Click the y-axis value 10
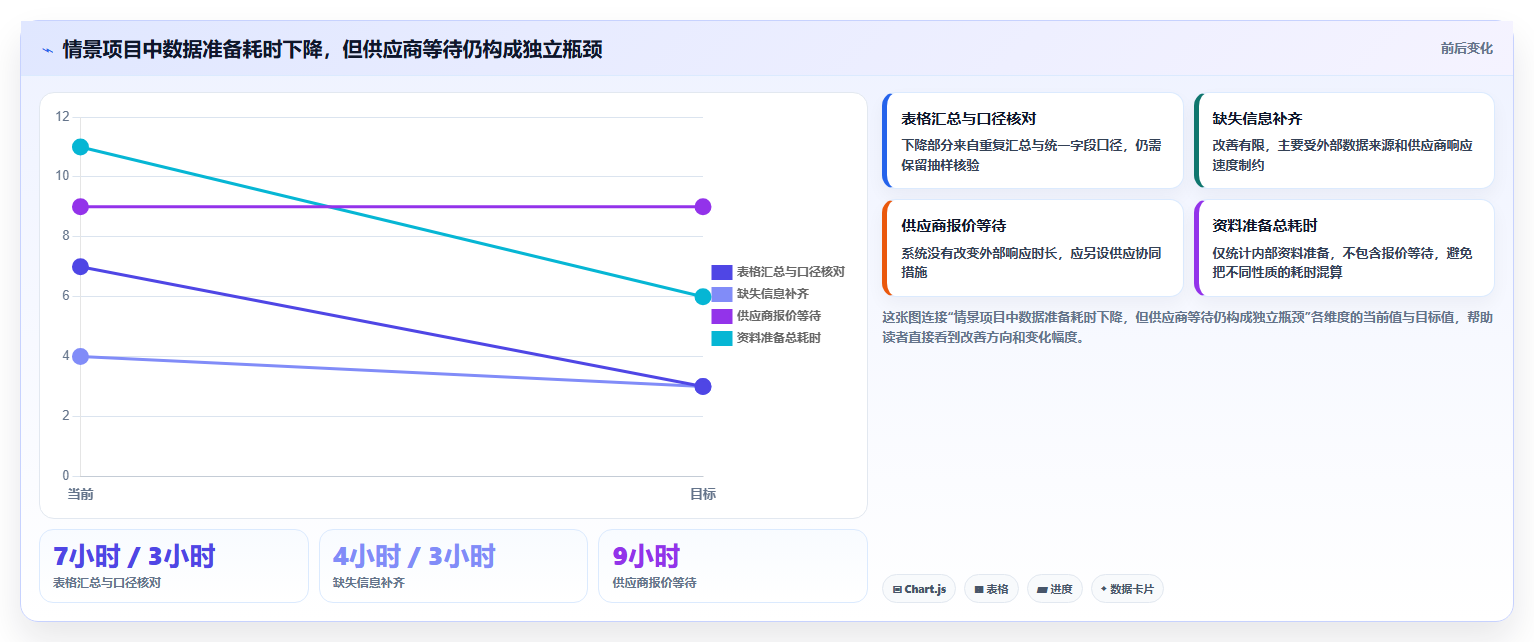1534x642 pixels. tap(63, 176)
